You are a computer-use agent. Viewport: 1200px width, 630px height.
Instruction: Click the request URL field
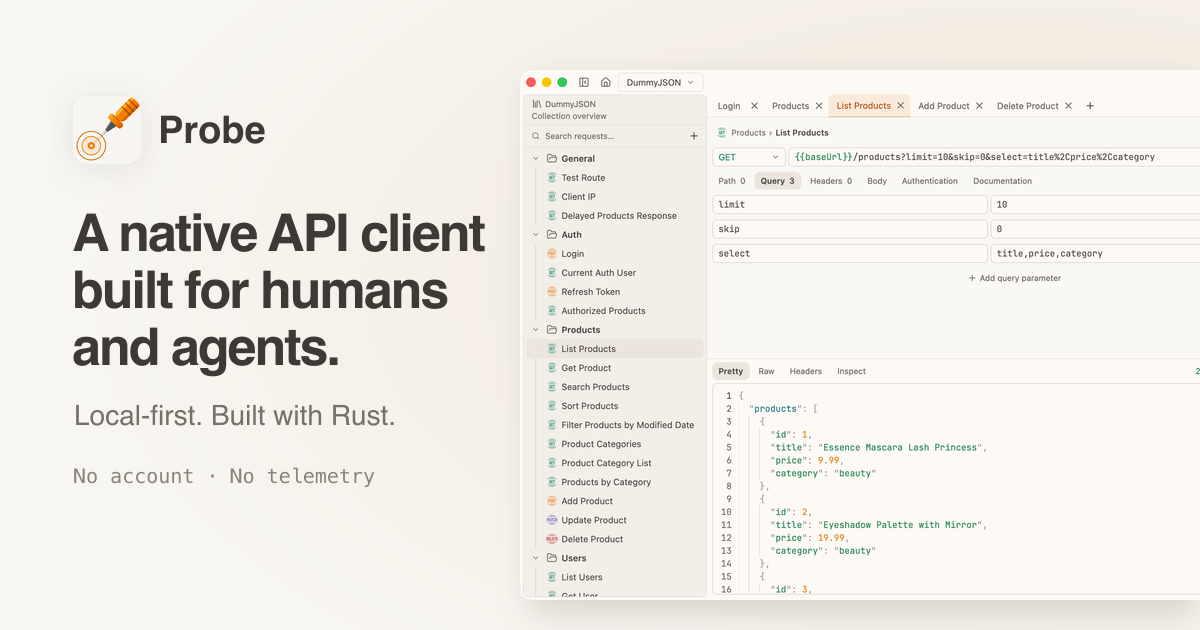994,157
